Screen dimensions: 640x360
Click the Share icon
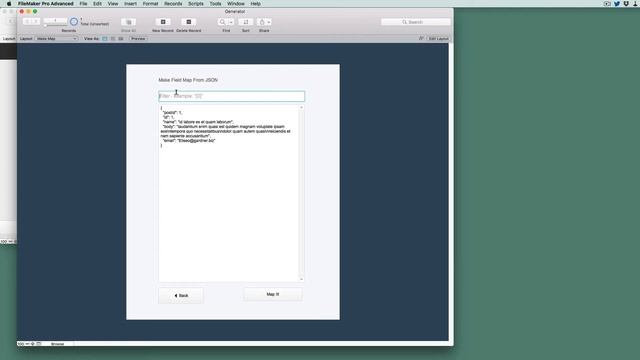[262, 22]
